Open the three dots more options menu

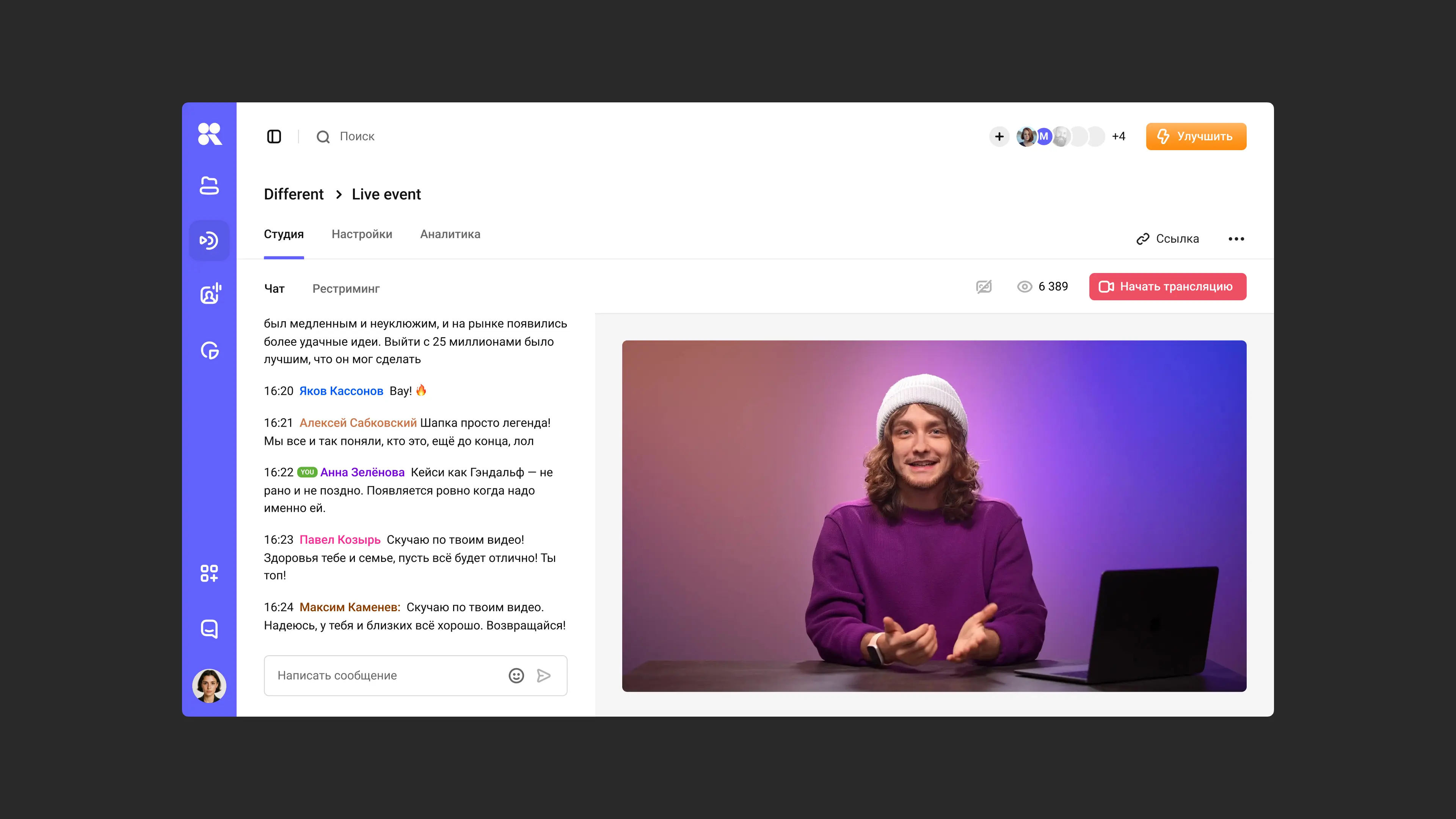(x=1236, y=238)
